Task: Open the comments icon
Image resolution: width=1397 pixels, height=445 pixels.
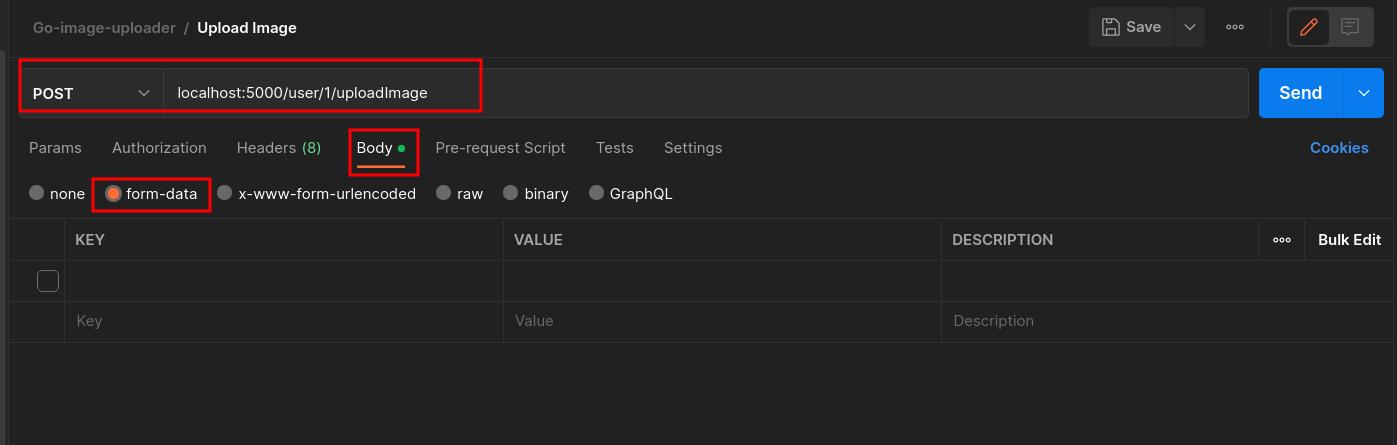Action: tap(1350, 28)
